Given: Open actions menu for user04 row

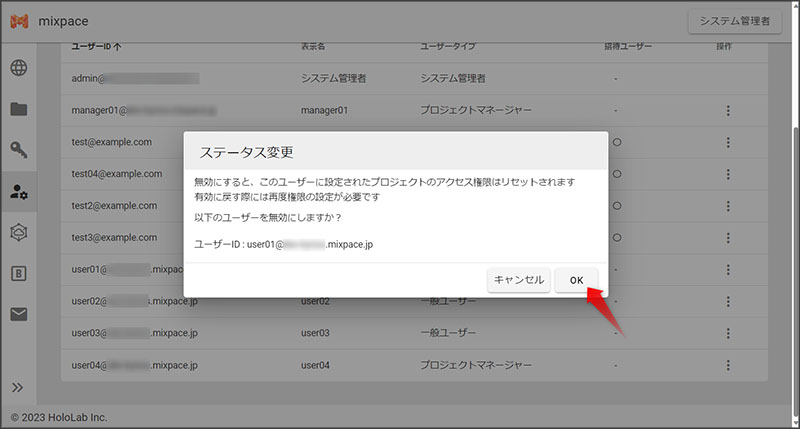Looking at the screenshot, I should coord(728,366).
